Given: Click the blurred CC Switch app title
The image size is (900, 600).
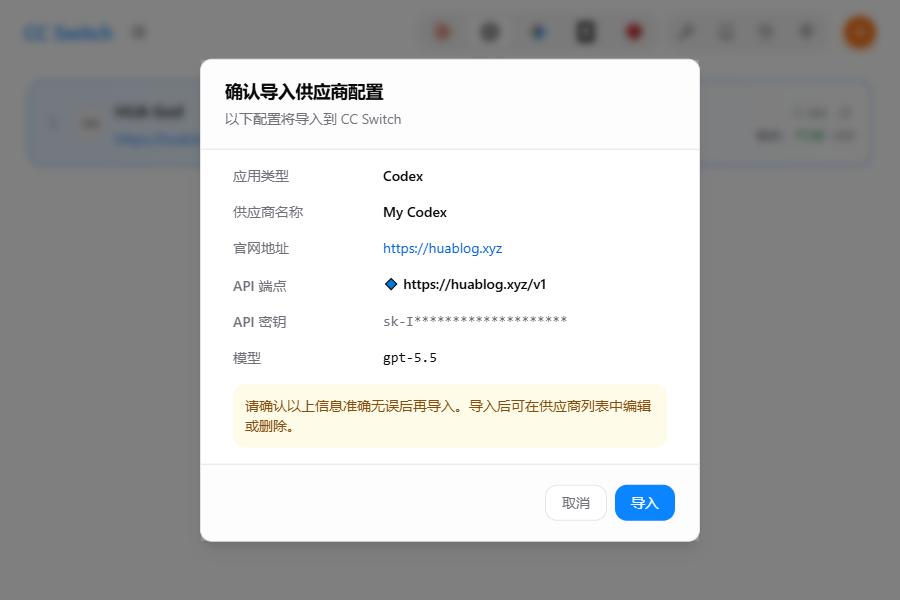Looking at the screenshot, I should 68,33.
